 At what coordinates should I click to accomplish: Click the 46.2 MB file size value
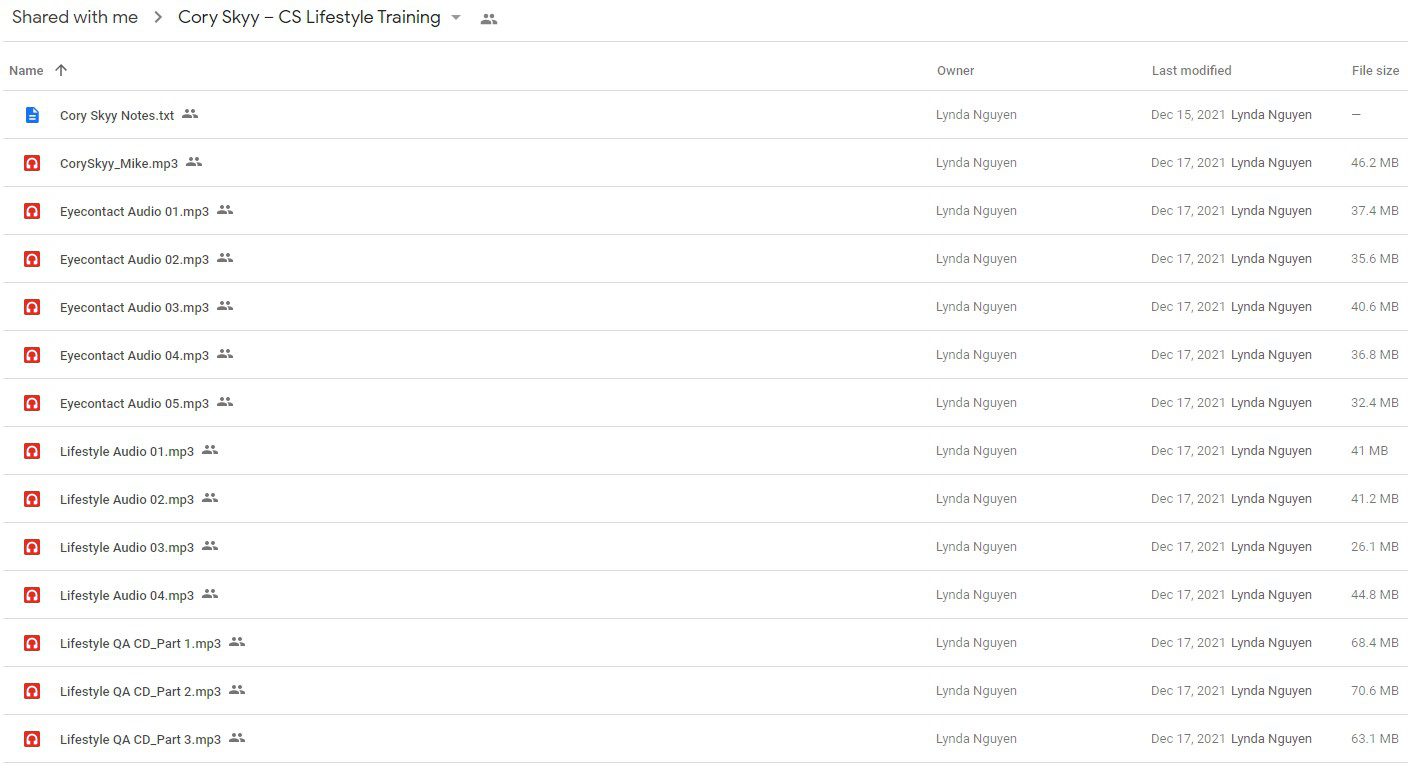coord(1374,163)
